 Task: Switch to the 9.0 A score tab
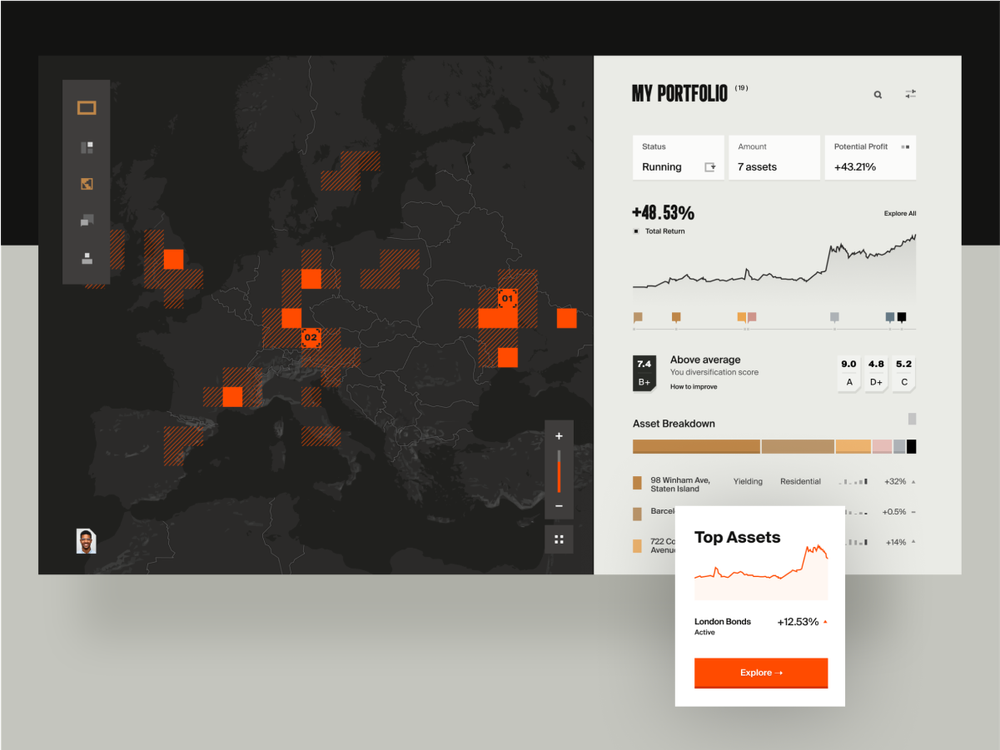[x=848, y=372]
